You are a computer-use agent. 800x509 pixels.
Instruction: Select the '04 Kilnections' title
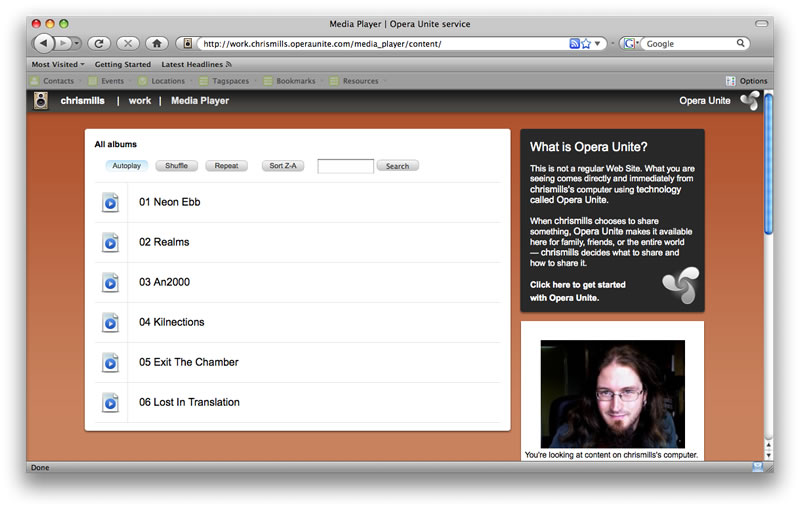(171, 322)
